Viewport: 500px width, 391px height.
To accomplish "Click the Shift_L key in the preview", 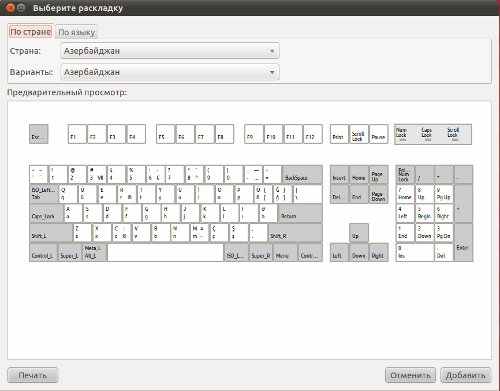I will [x=51, y=233].
